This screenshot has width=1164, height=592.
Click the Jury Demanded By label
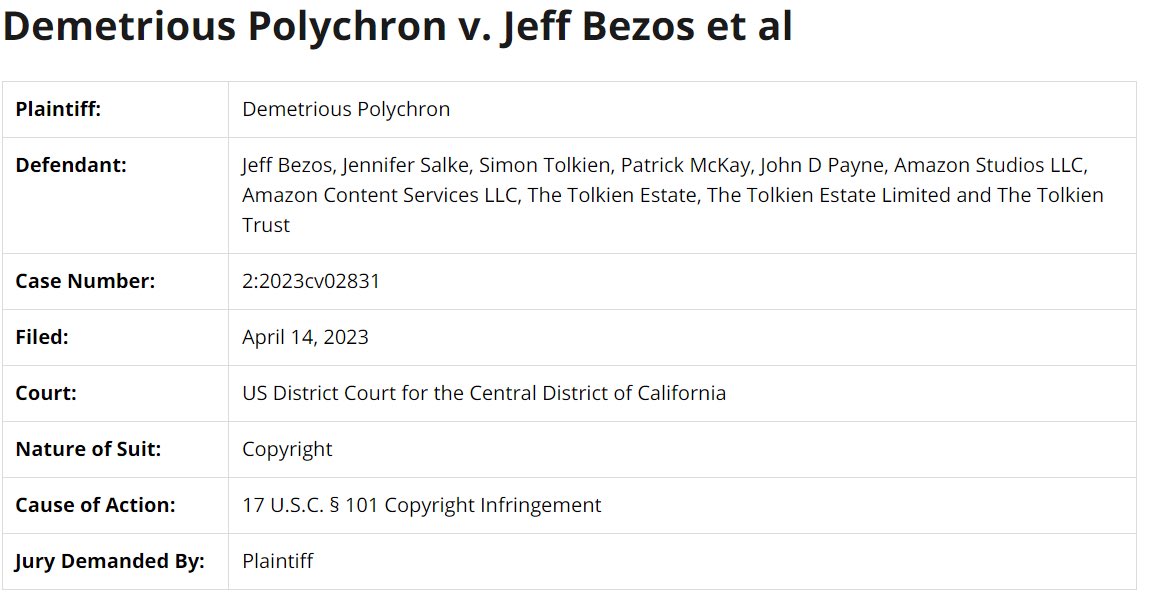109,561
